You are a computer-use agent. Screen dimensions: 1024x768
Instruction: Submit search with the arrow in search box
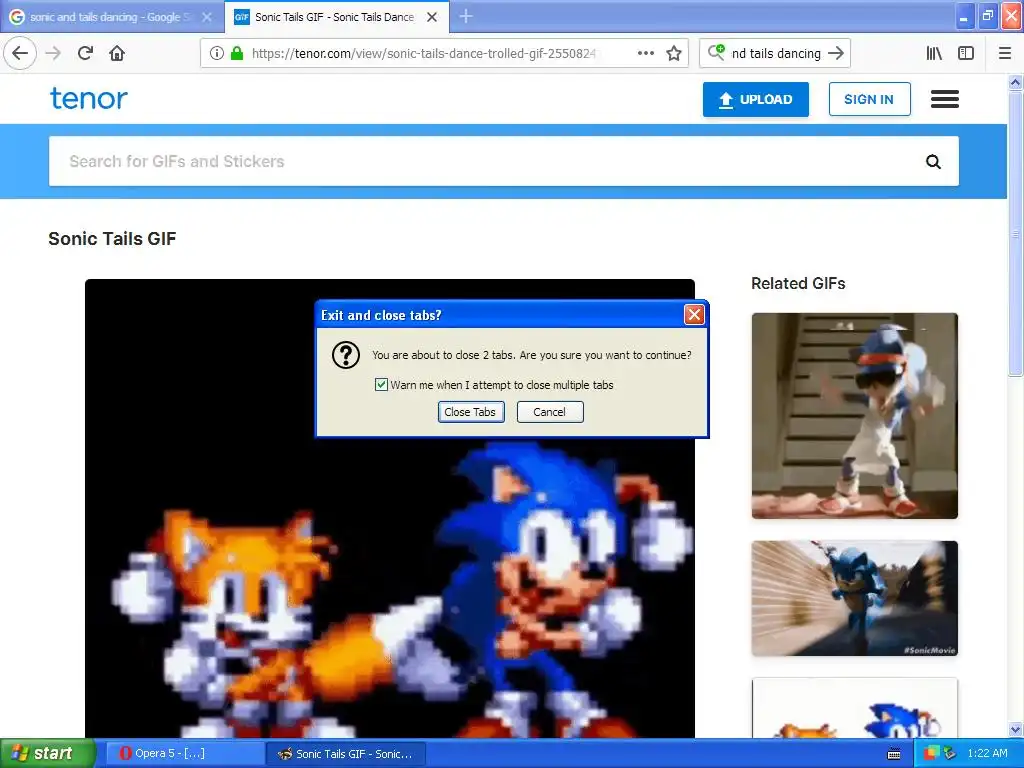[x=836, y=53]
